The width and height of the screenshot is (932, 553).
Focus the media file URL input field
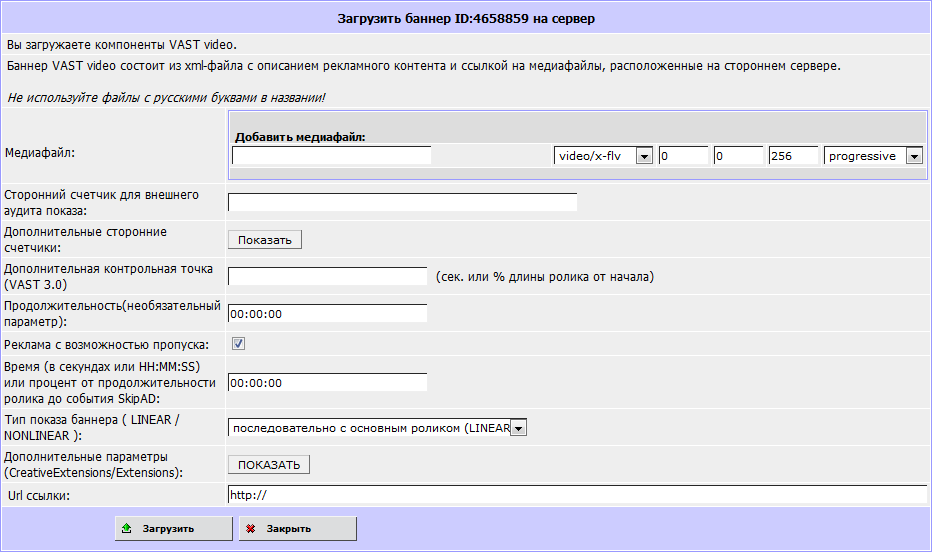pyautogui.click(x=332, y=156)
